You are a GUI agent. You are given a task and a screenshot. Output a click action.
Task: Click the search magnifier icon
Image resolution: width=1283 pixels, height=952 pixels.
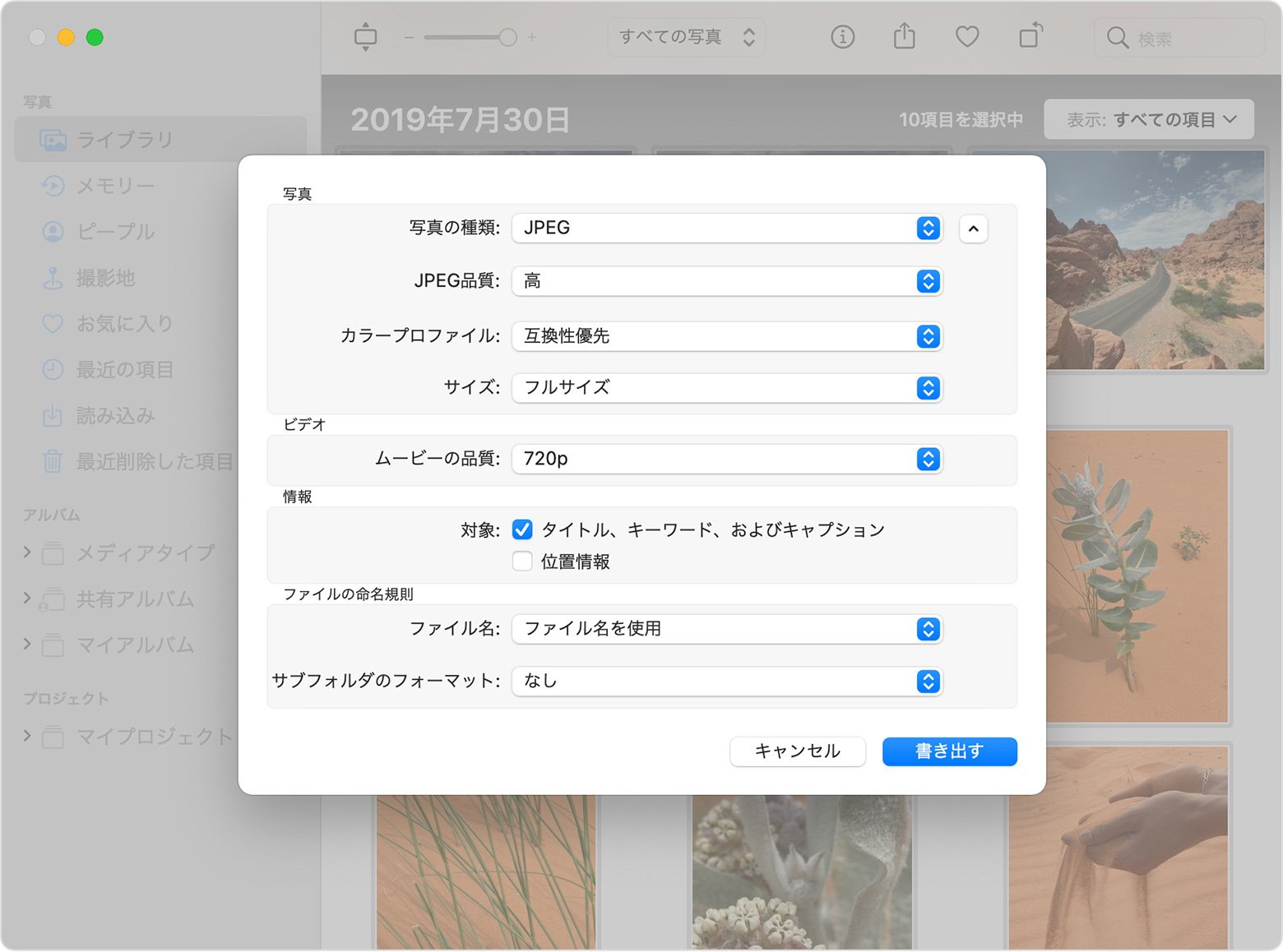(x=1117, y=38)
